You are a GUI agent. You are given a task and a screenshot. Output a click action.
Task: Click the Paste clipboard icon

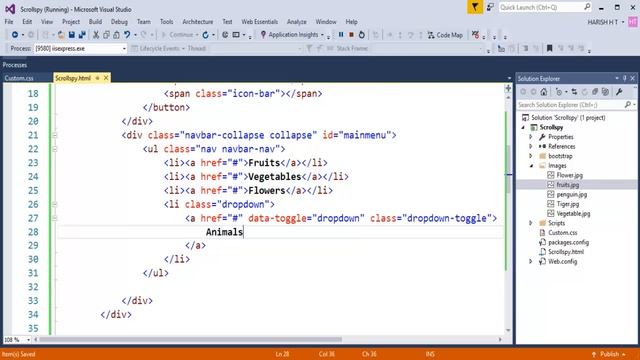(116, 35)
